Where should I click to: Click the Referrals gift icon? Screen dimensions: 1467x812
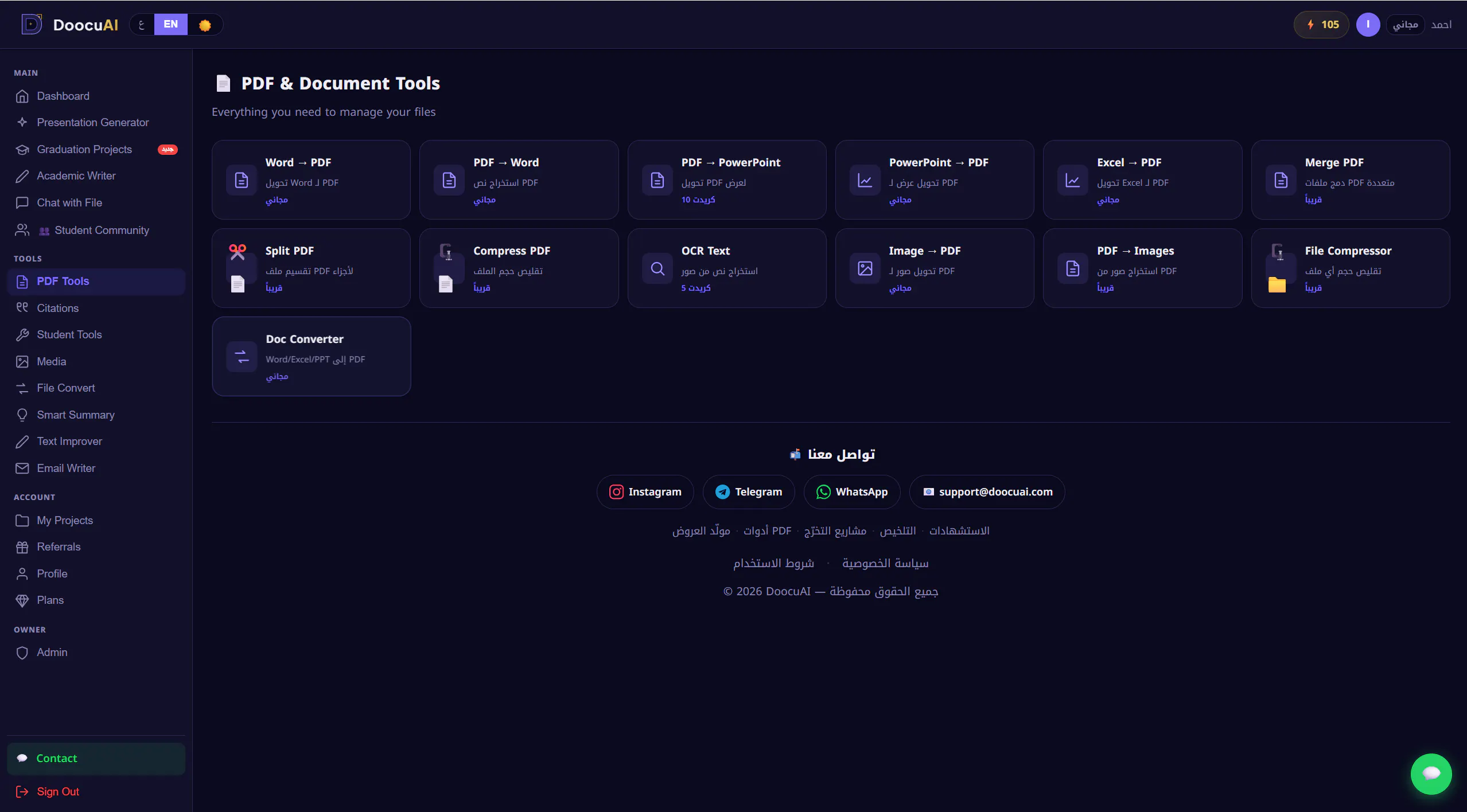point(22,547)
